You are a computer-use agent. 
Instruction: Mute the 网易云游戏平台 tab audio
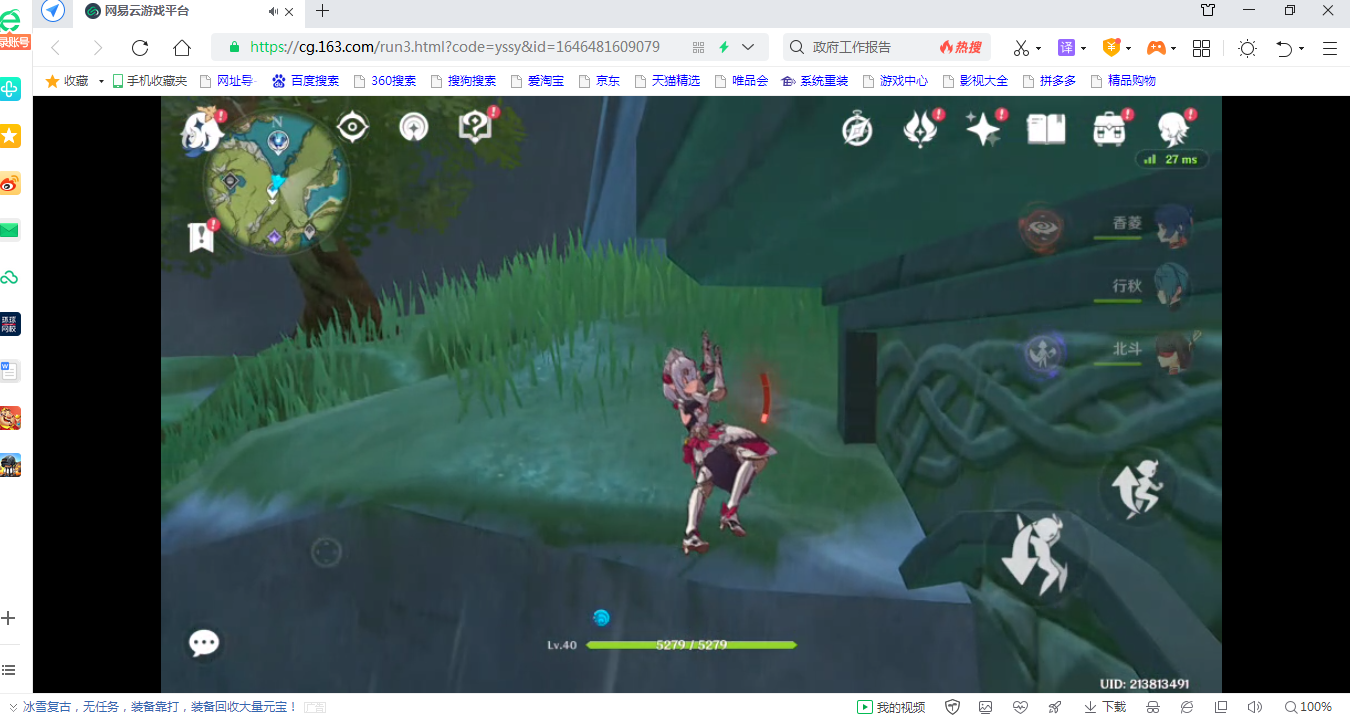[274, 11]
